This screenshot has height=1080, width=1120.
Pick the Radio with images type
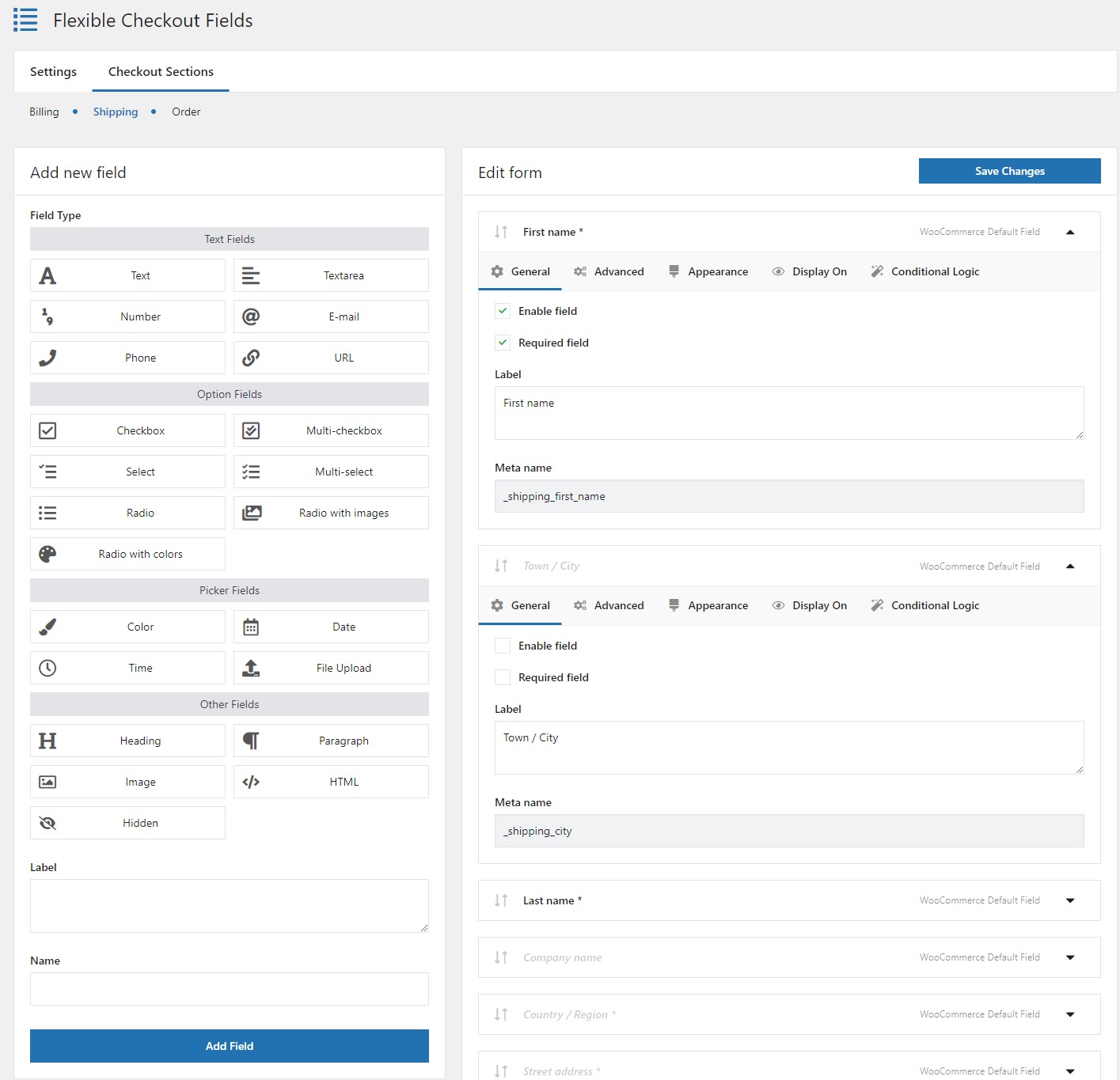pyautogui.click(x=331, y=513)
